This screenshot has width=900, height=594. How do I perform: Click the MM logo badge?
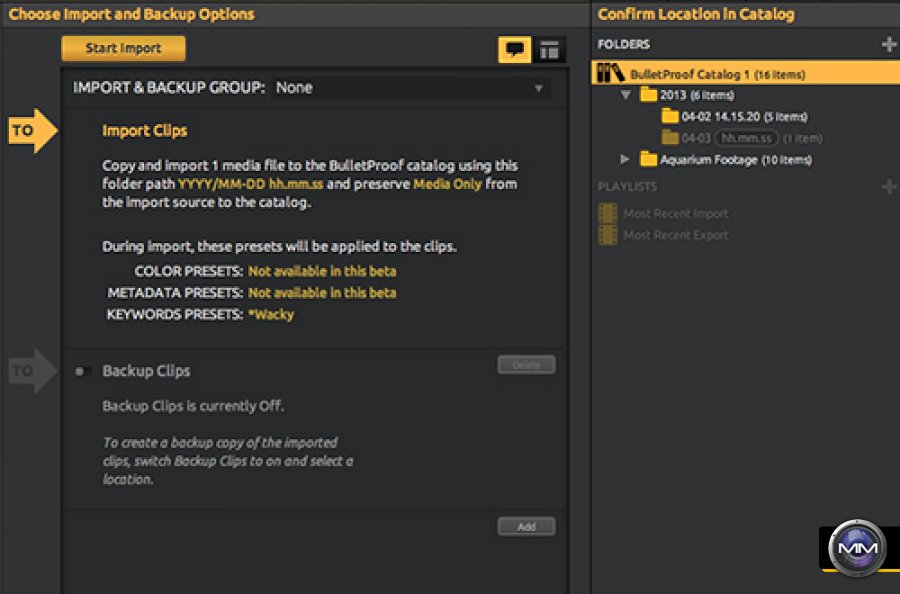859,546
